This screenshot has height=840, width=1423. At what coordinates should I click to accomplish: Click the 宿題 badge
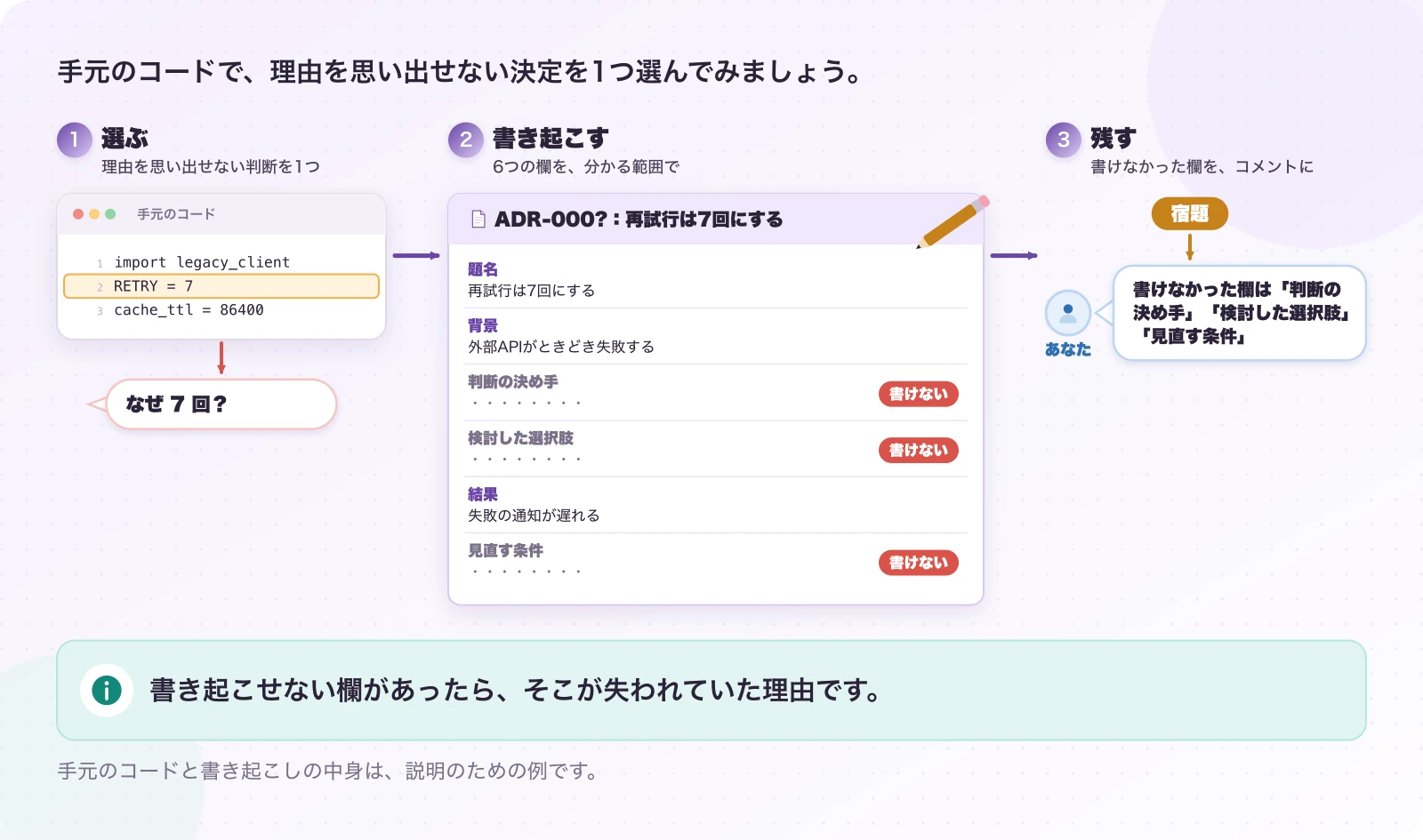[x=1190, y=213]
